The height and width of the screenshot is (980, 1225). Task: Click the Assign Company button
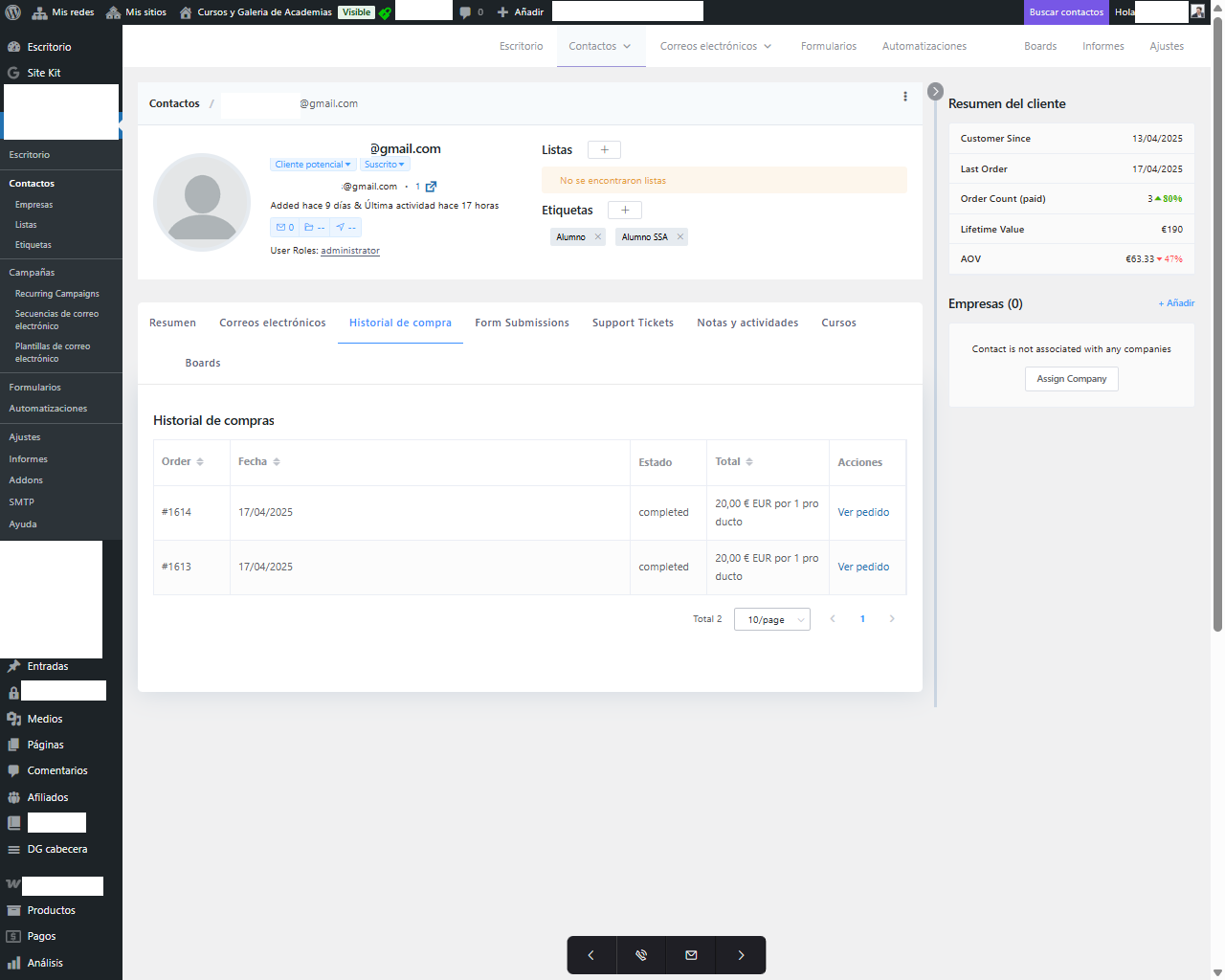tap(1071, 379)
